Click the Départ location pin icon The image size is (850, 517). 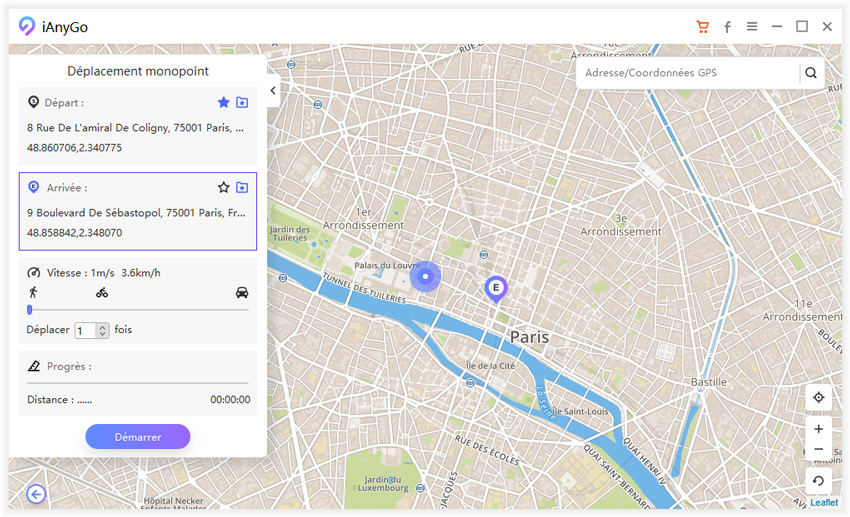click(34, 102)
